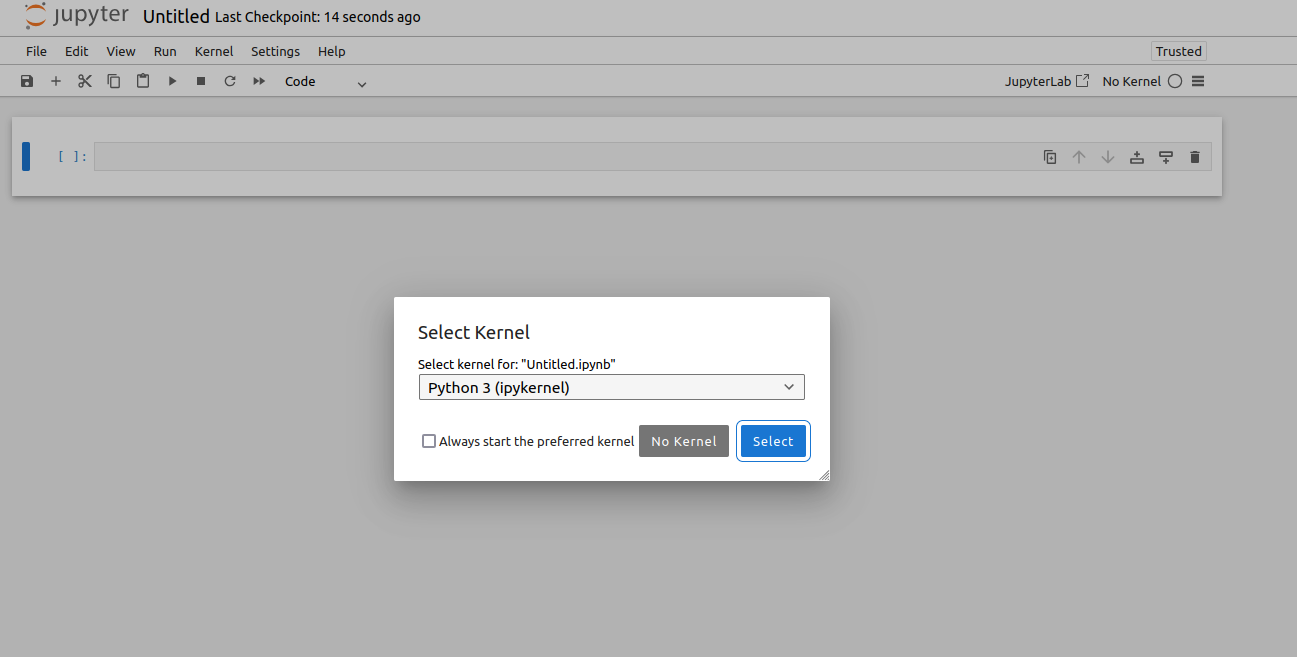Run the cell with the play icon
Viewport: 1297px width, 657px height.
pyautogui.click(x=172, y=81)
